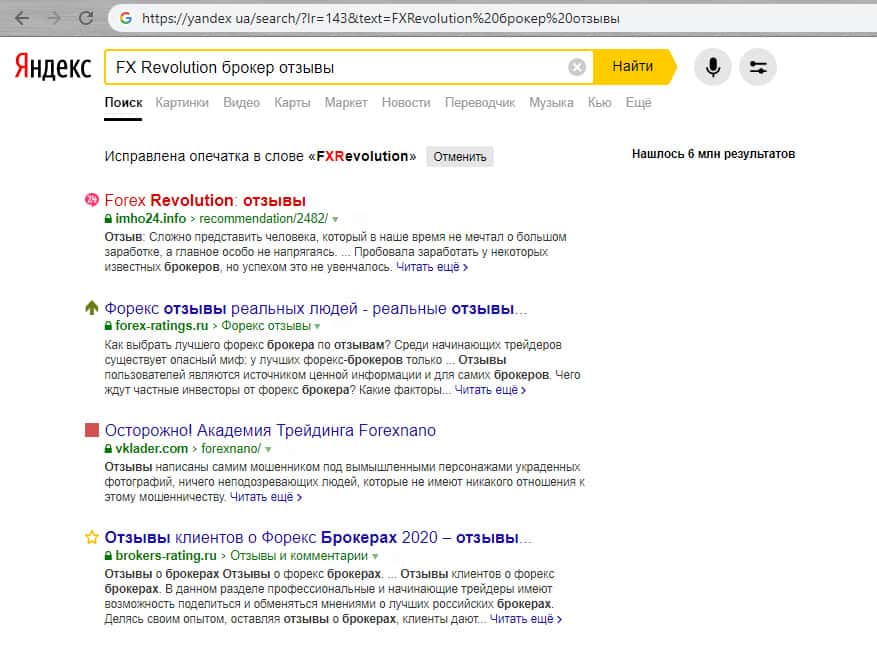Open Отзывы клиентов о Форекс Брокерах 2020 result

click(x=318, y=538)
